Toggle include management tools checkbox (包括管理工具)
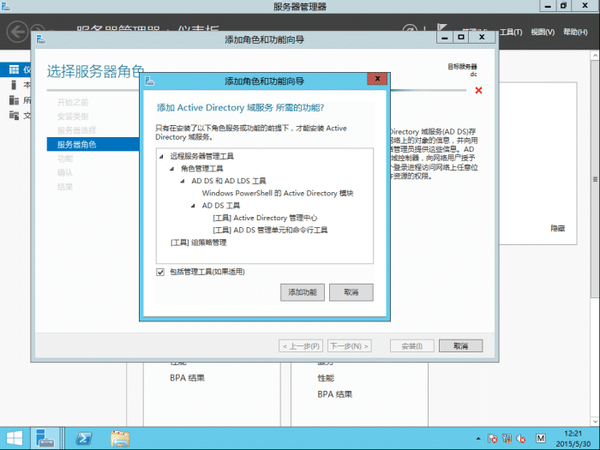The height and width of the screenshot is (450, 600). tap(160, 272)
